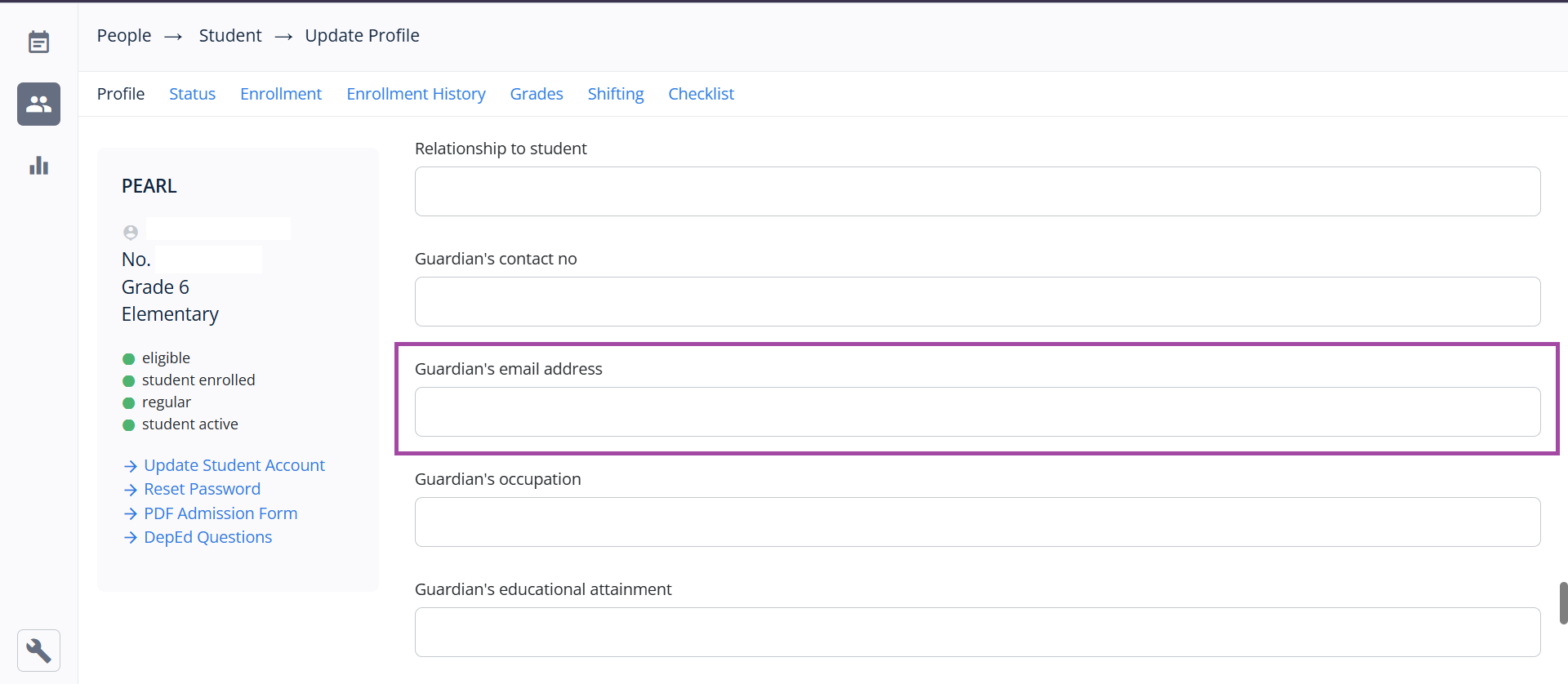Click the Guardian's email address field

(977, 412)
